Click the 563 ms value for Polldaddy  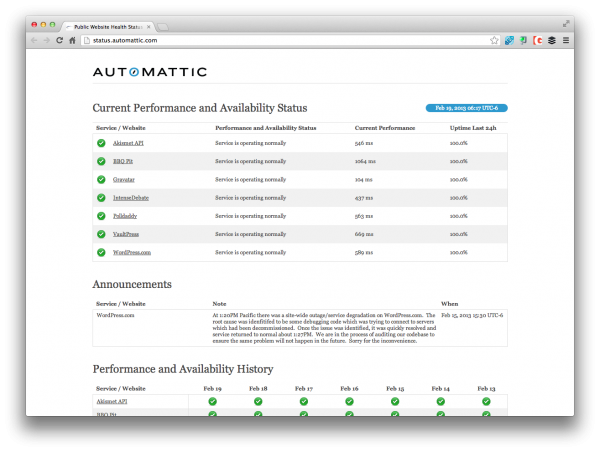(364, 216)
